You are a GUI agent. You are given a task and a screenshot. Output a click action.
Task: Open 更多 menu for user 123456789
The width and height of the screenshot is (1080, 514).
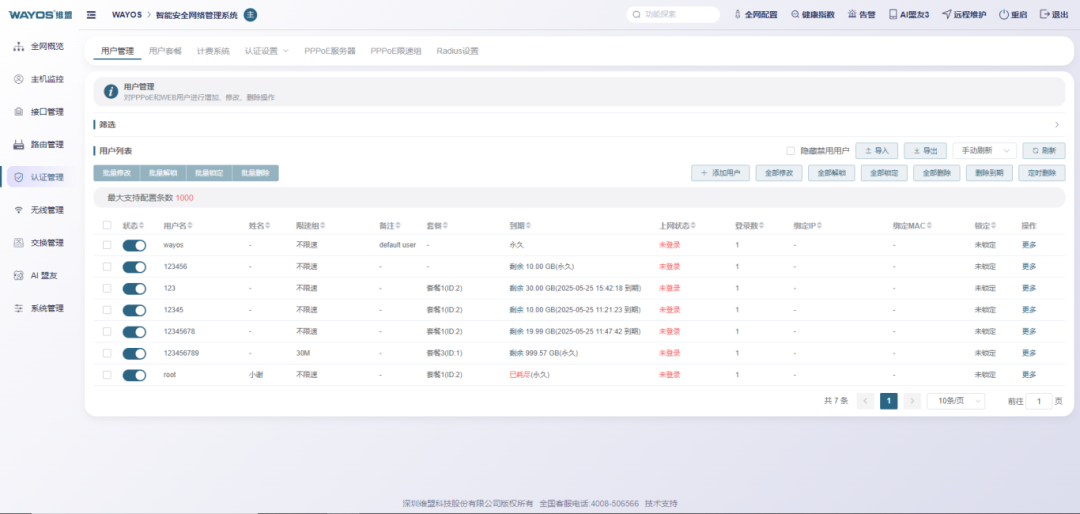pyautogui.click(x=1029, y=353)
